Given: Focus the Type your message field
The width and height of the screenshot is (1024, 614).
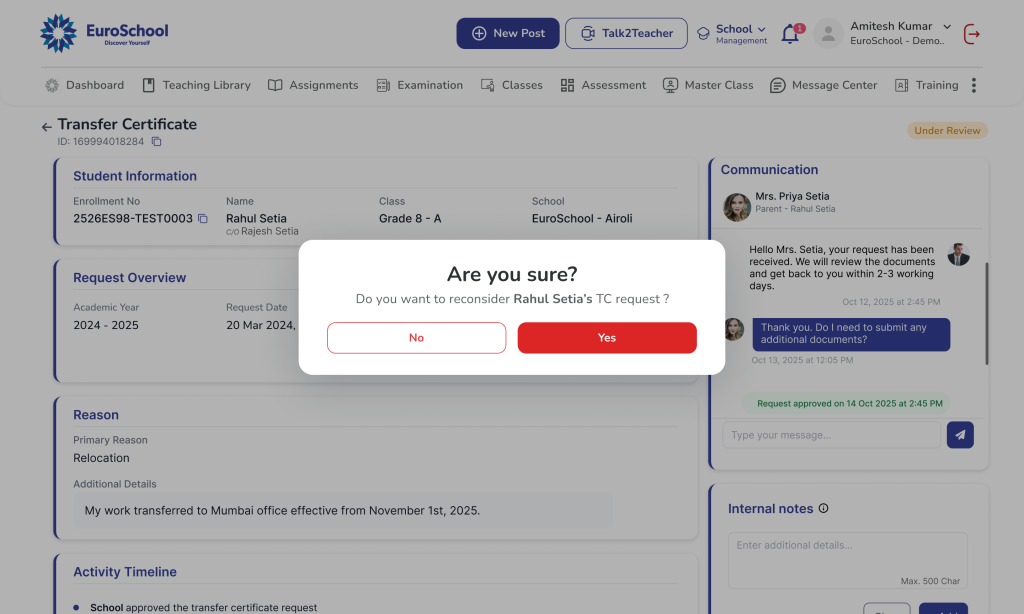Looking at the screenshot, I should tap(830, 435).
